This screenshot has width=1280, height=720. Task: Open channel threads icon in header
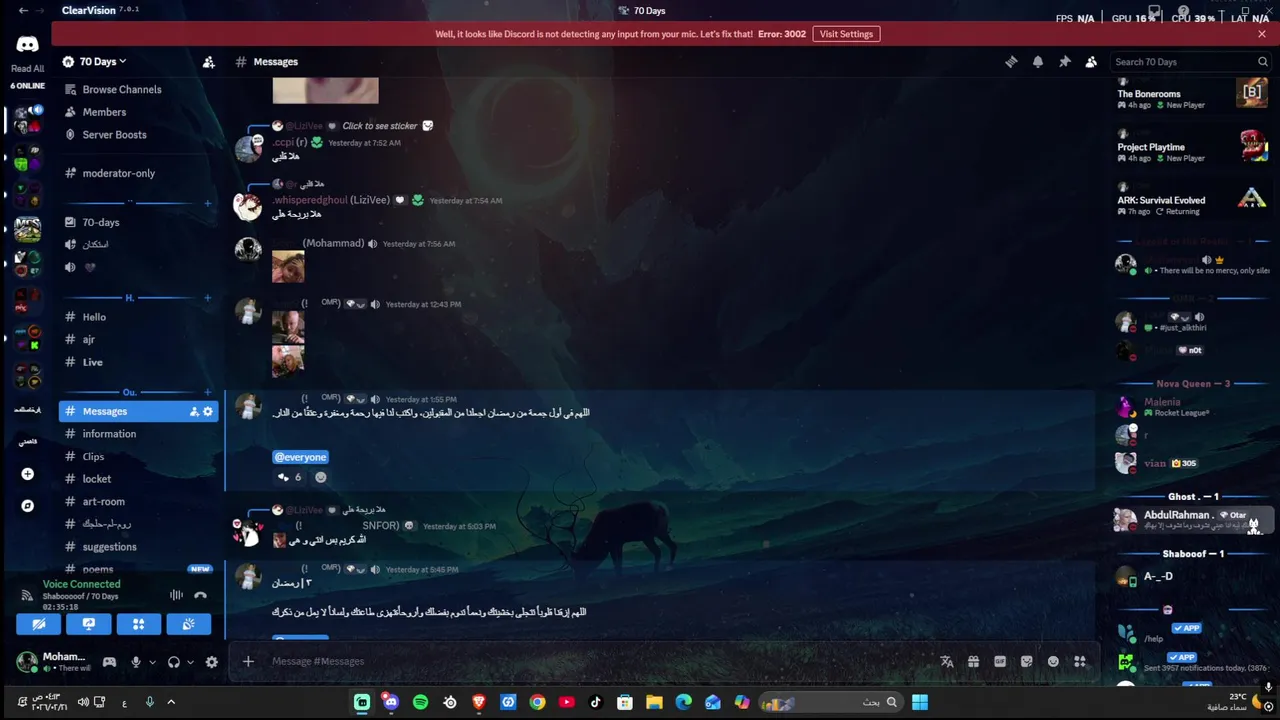point(1011,62)
